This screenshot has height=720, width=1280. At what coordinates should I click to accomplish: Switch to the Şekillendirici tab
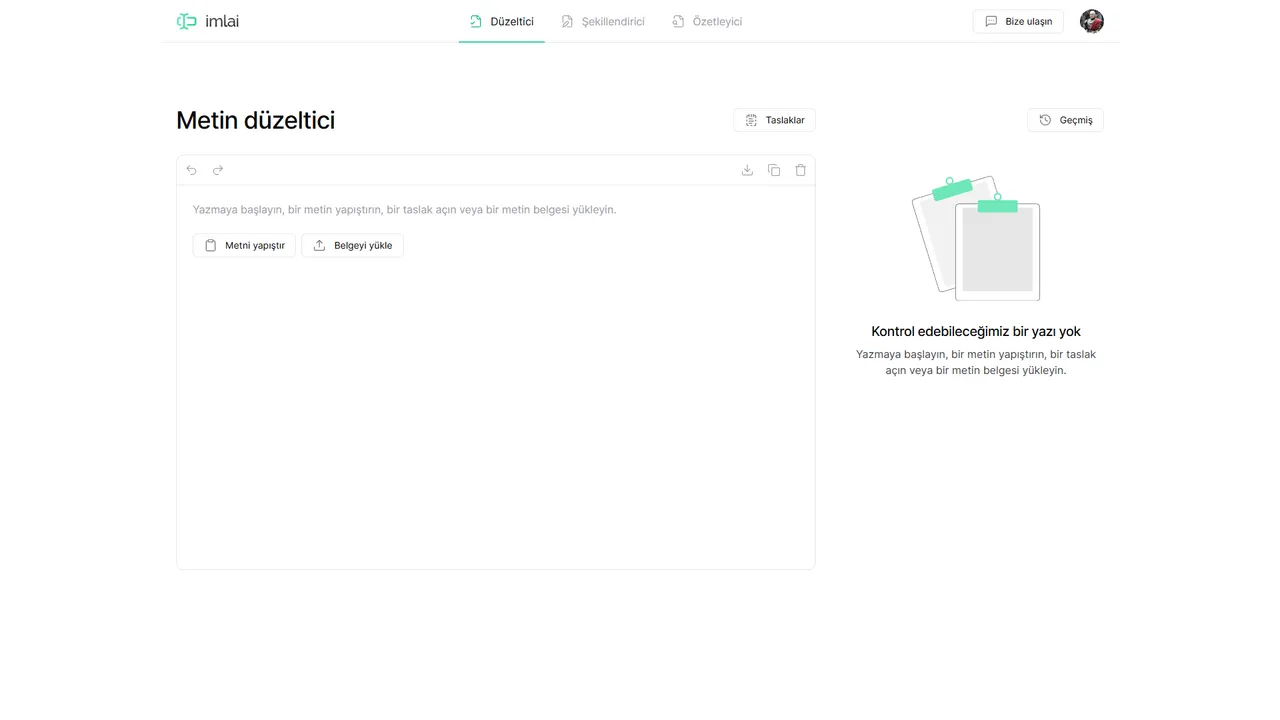(x=603, y=21)
